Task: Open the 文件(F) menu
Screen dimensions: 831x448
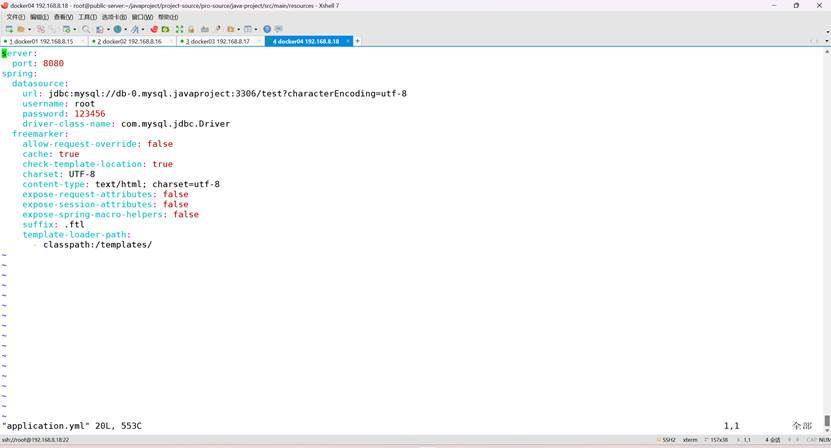Action: click(16, 17)
